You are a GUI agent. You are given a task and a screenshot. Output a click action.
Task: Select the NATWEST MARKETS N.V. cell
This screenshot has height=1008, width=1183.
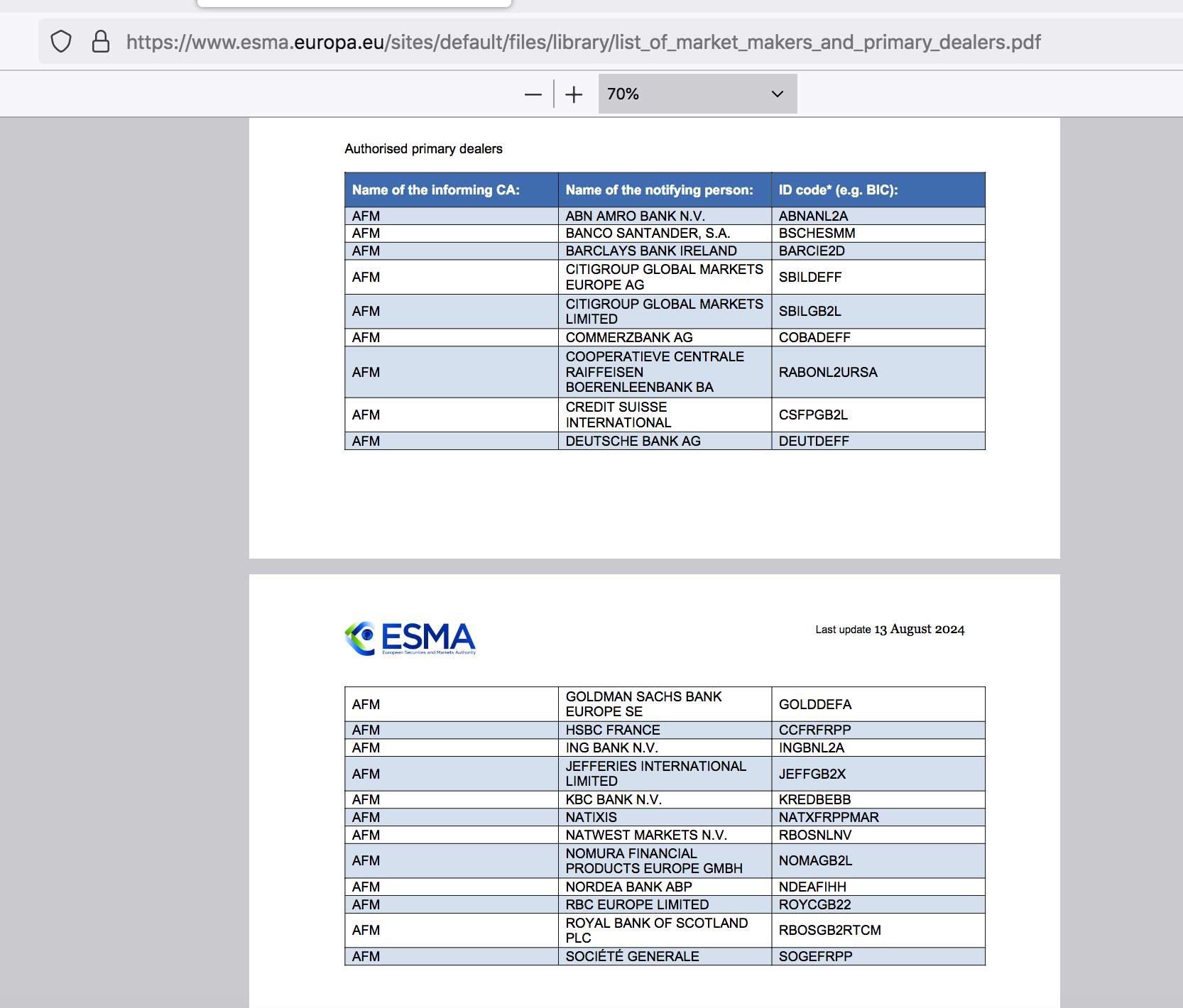[x=665, y=835]
